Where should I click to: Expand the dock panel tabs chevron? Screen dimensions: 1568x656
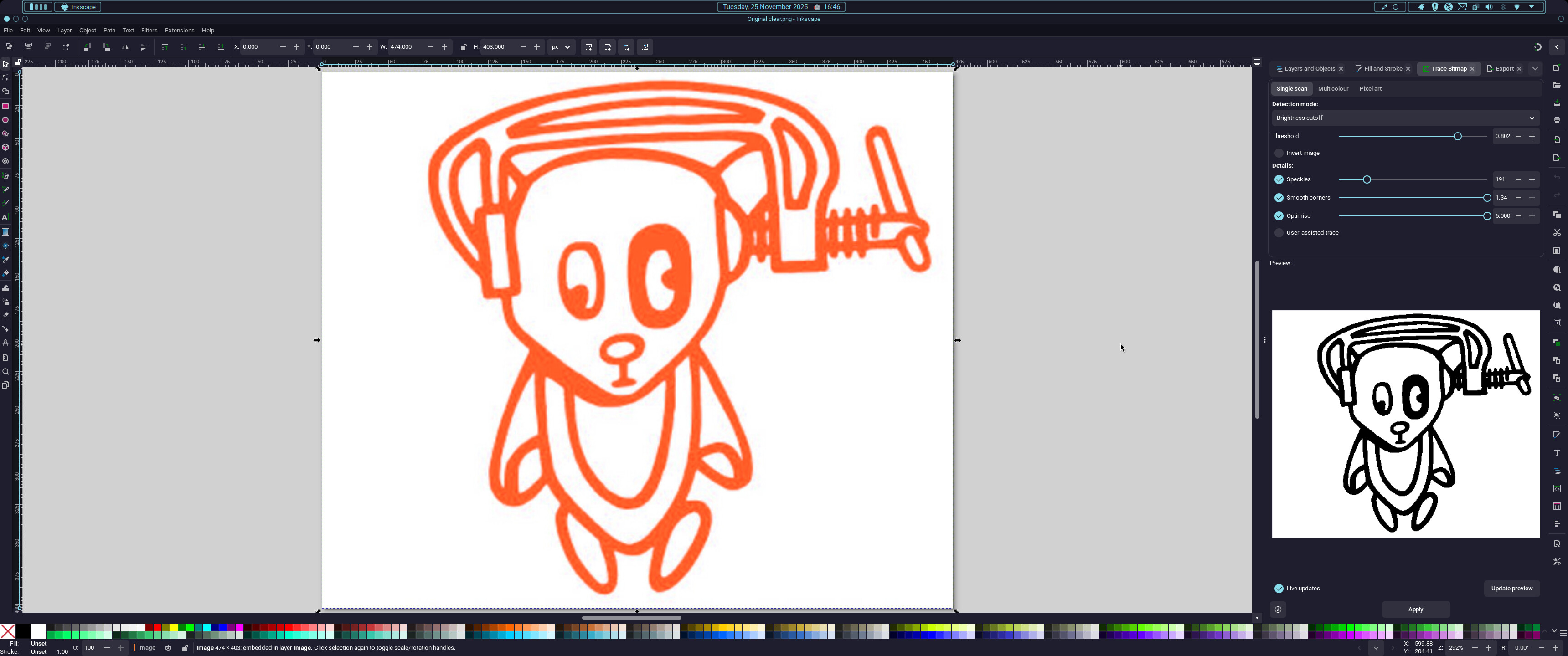(x=1535, y=69)
